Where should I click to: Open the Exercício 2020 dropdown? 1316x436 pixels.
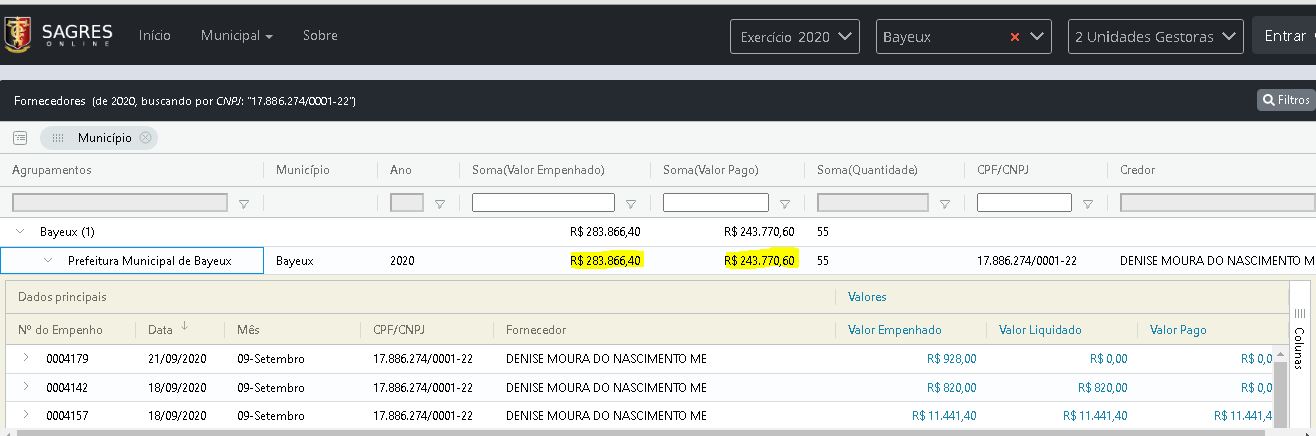pos(795,37)
